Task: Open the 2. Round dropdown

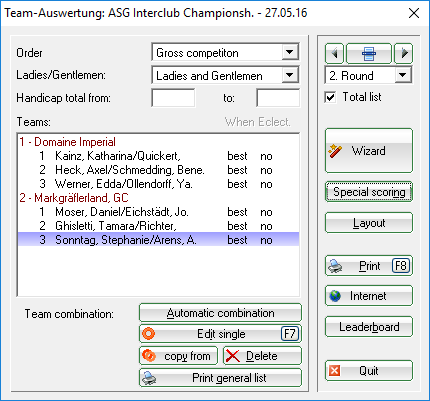Action: tap(403, 75)
